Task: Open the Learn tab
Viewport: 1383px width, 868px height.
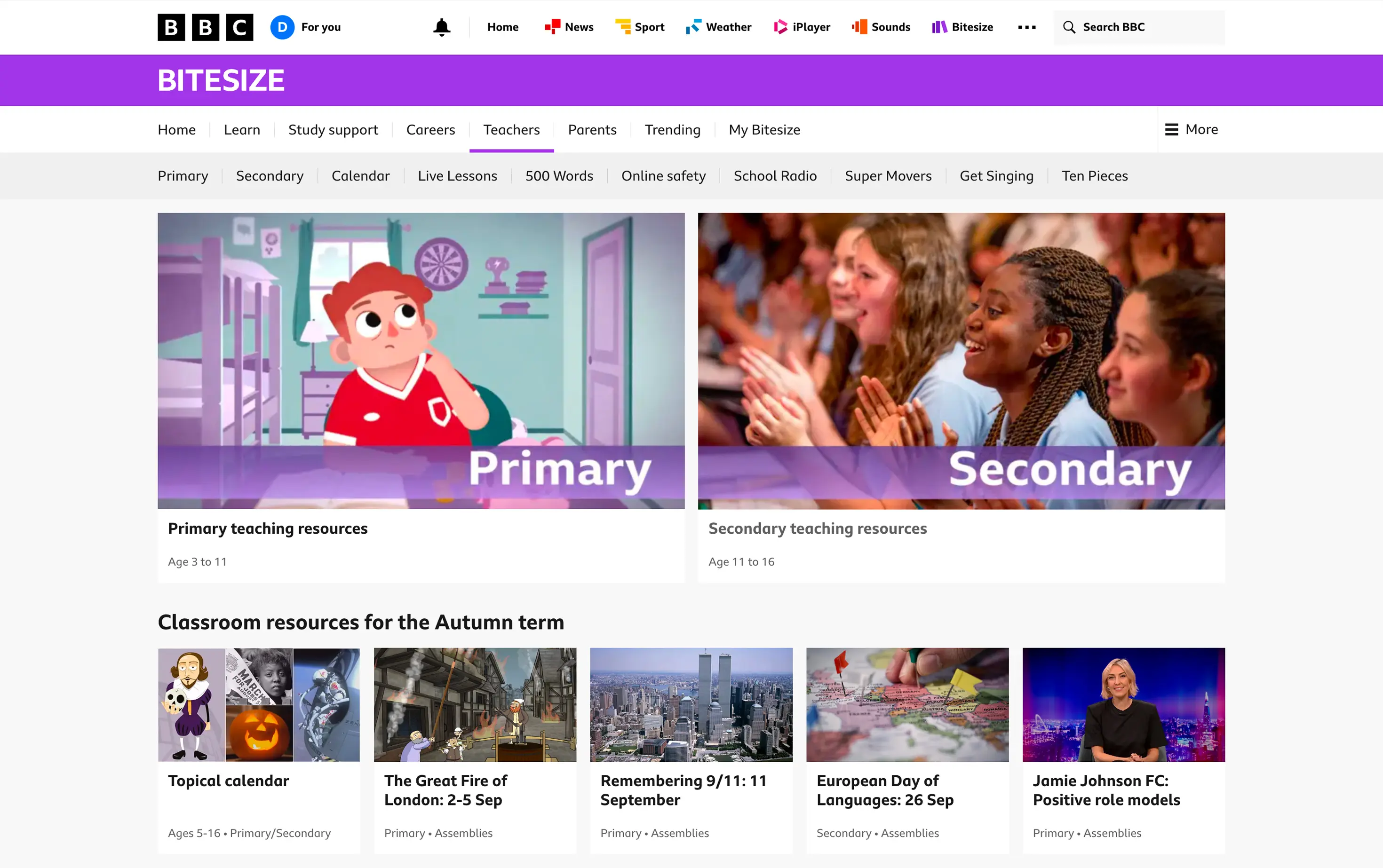Action: pos(242,130)
